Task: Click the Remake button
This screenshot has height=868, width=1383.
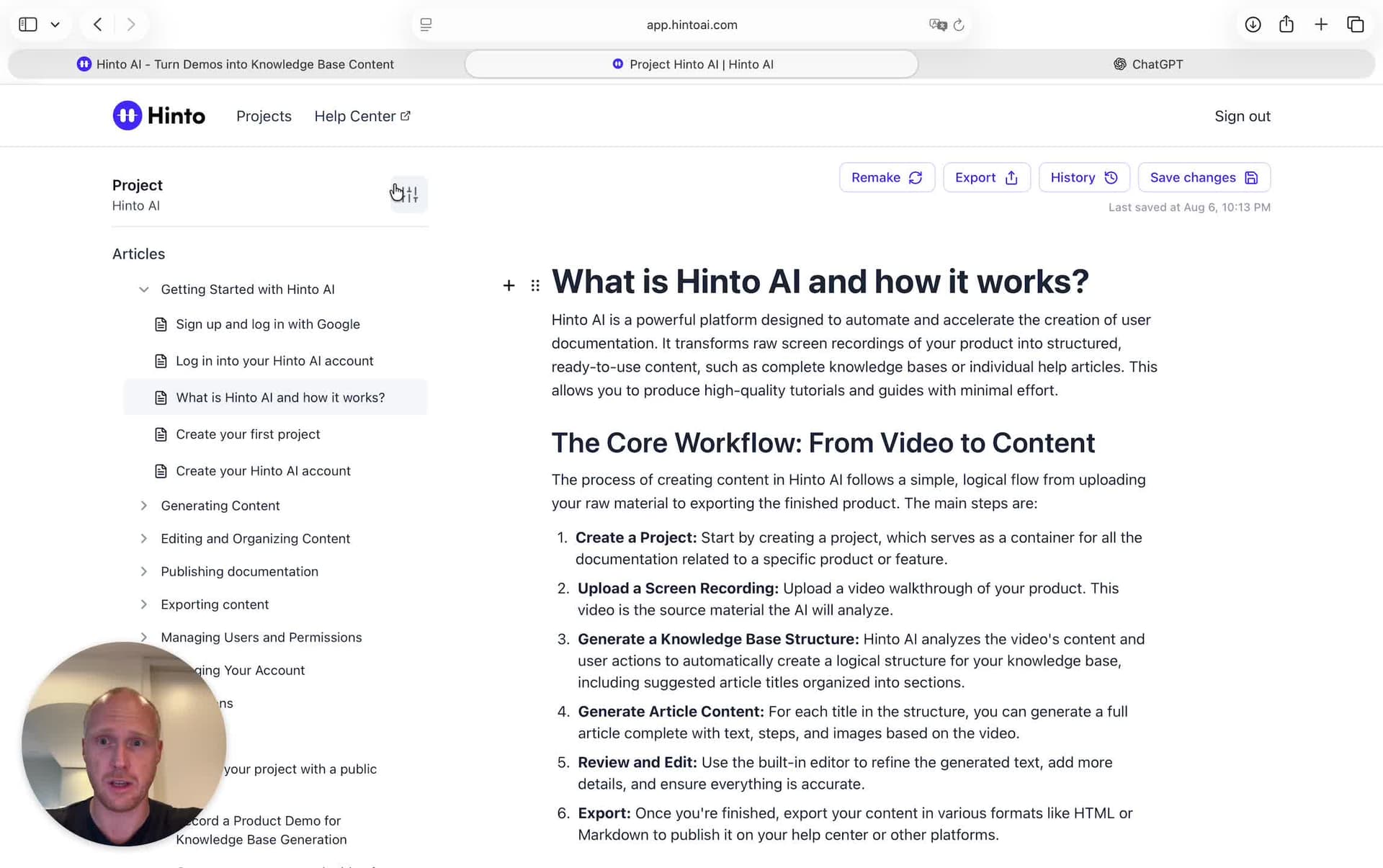Action: pos(887,177)
